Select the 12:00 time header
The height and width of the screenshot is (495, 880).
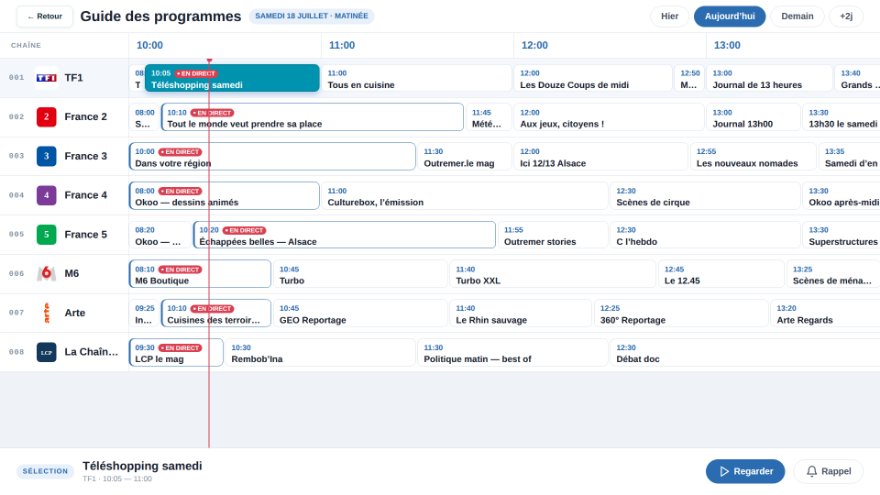(x=534, y=45)
